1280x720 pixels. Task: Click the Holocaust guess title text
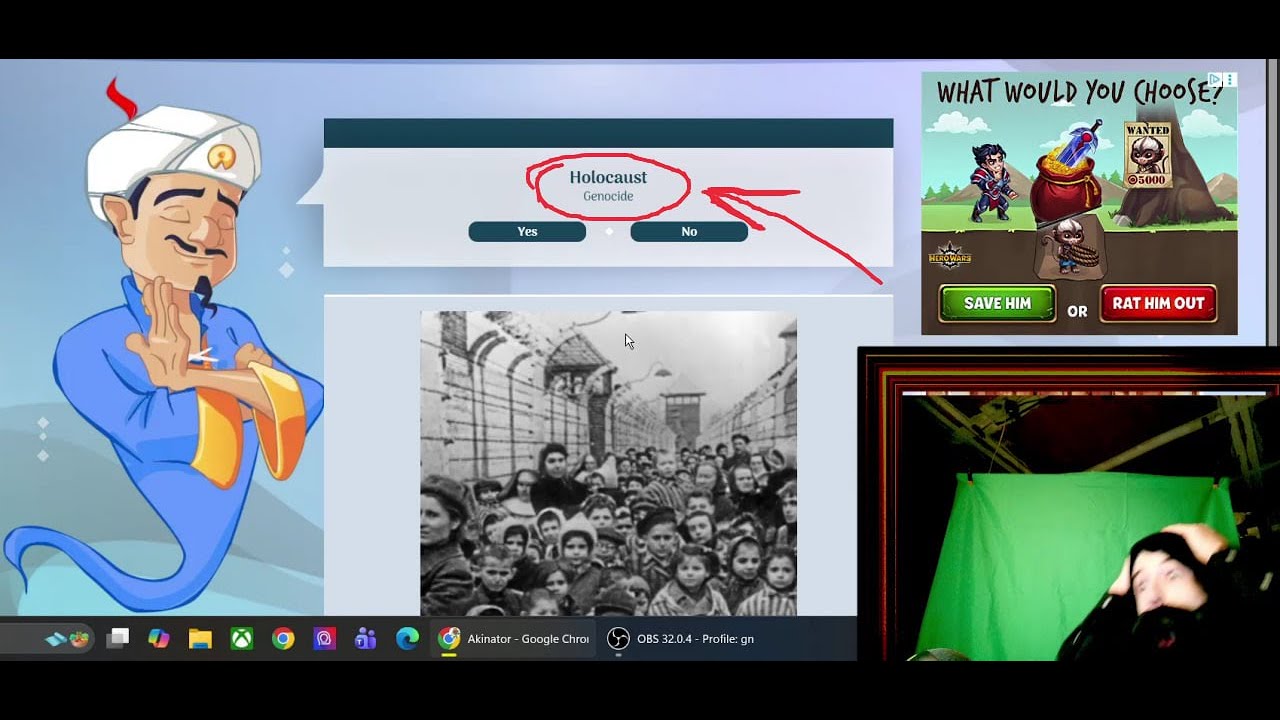tap(608, 177)
